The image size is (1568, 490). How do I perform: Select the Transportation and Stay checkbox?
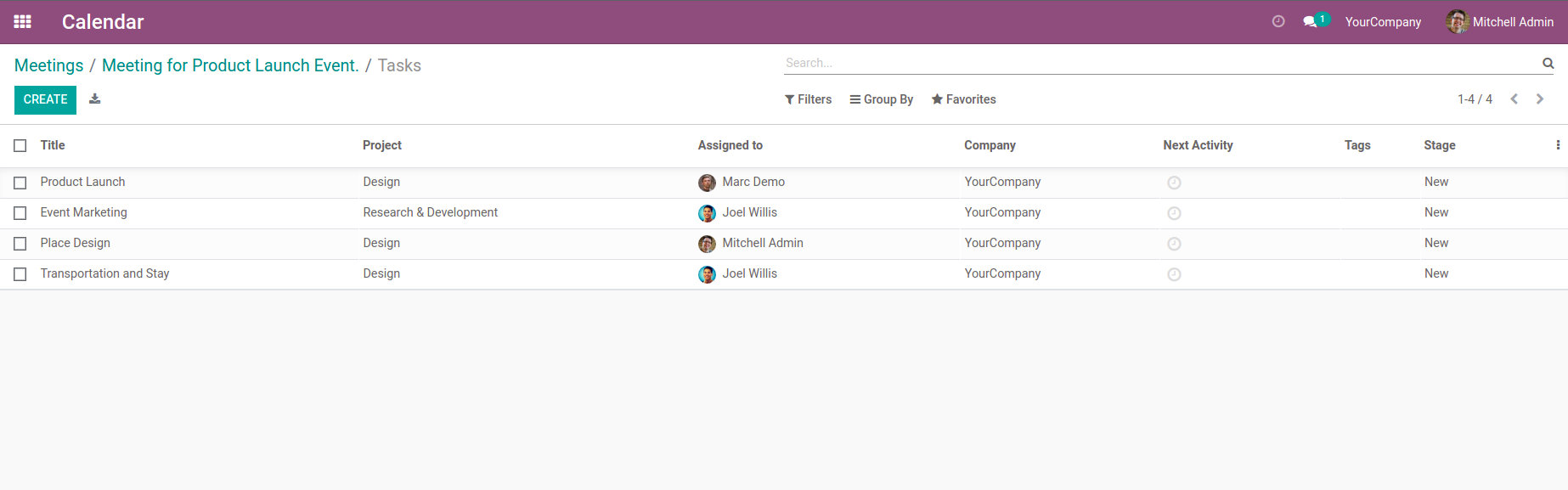click(20, 274)
